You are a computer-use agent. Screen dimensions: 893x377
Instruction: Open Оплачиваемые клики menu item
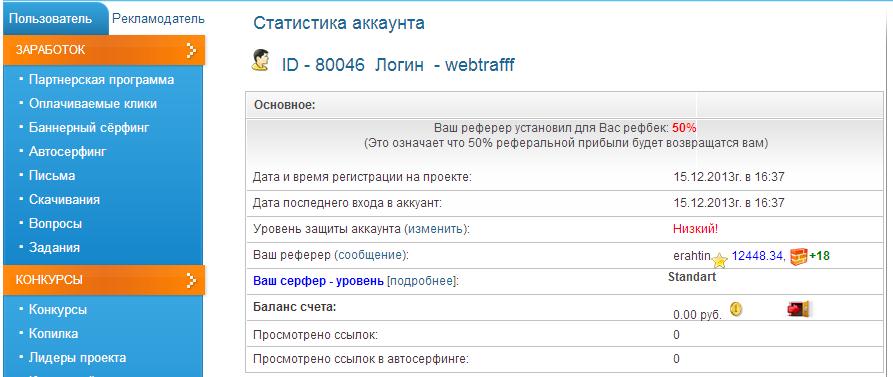point(93,104)
